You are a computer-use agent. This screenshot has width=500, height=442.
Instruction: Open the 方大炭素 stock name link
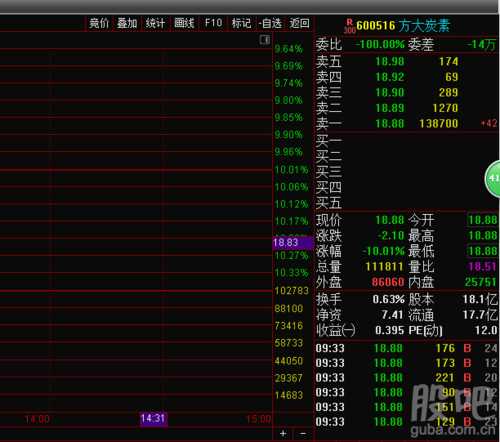click(424, 26)
